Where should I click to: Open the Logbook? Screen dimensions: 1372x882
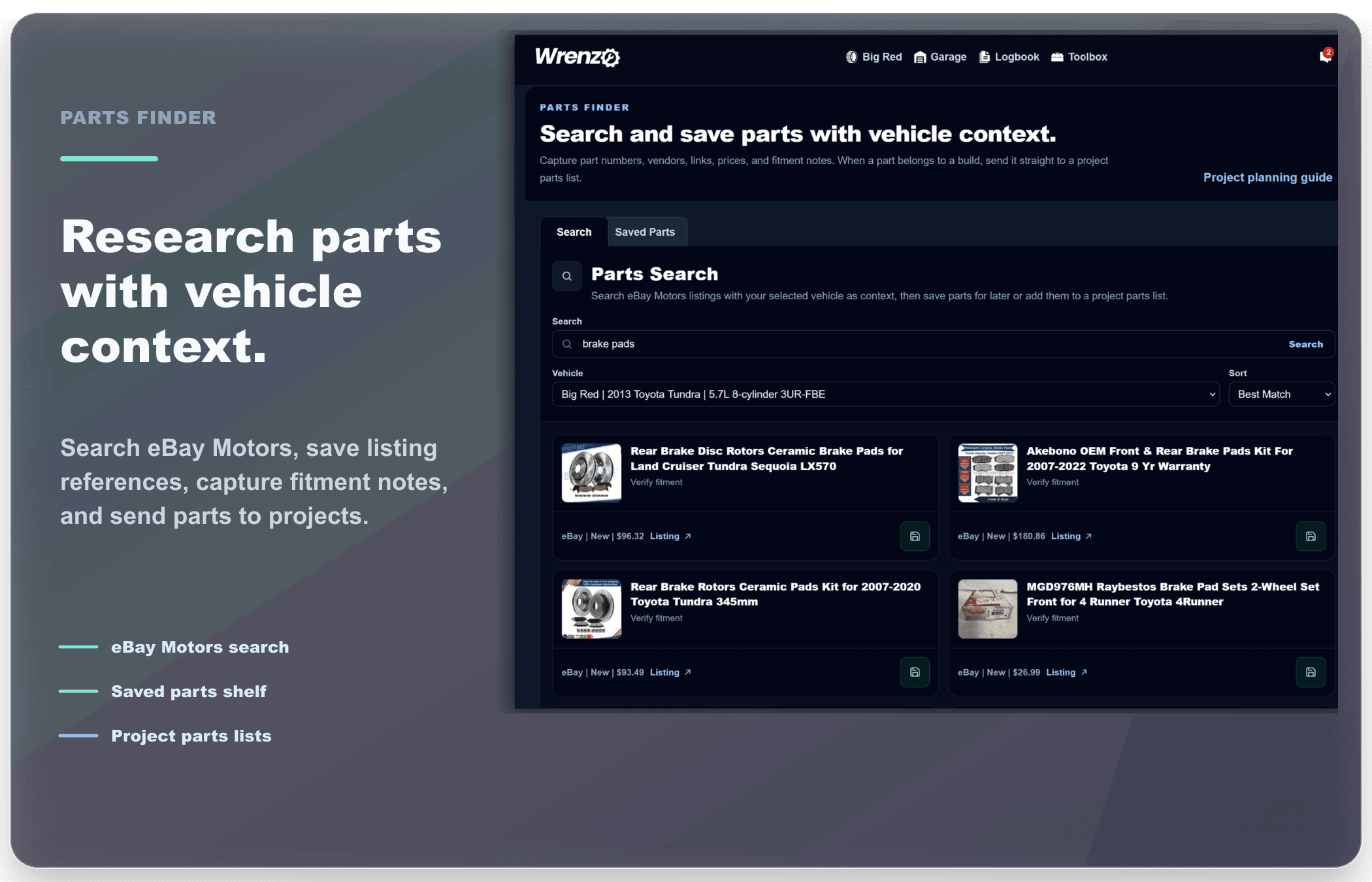(x=1009, y=57)
